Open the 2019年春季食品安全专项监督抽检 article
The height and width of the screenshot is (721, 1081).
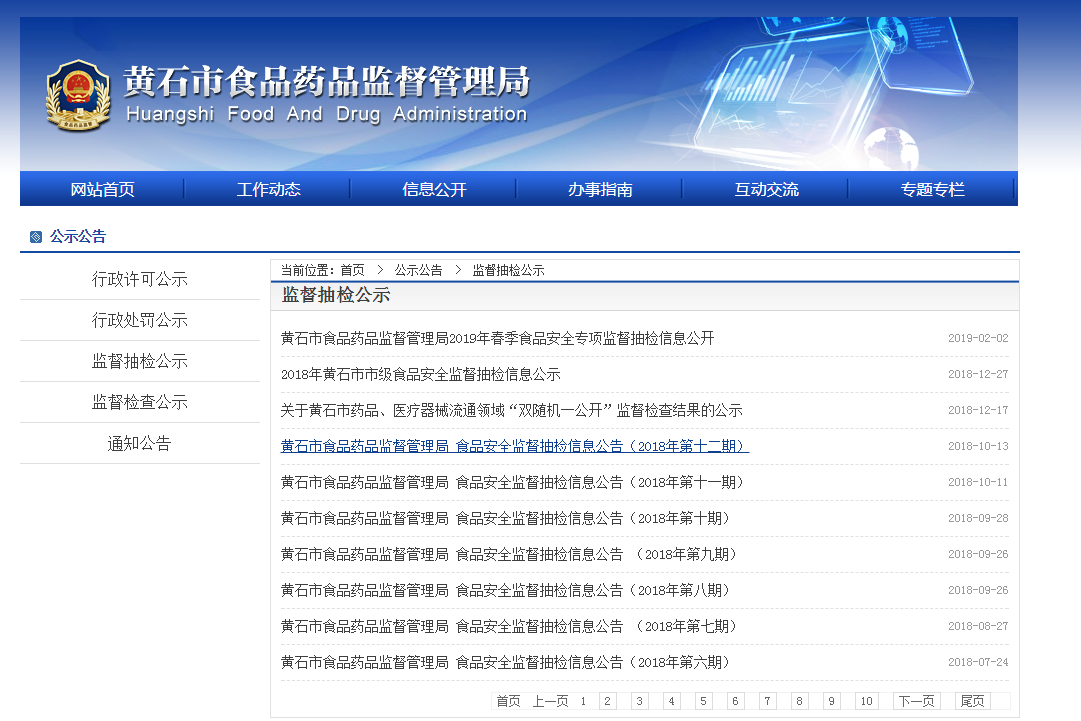pyautogui.click(x=497, y=338)
